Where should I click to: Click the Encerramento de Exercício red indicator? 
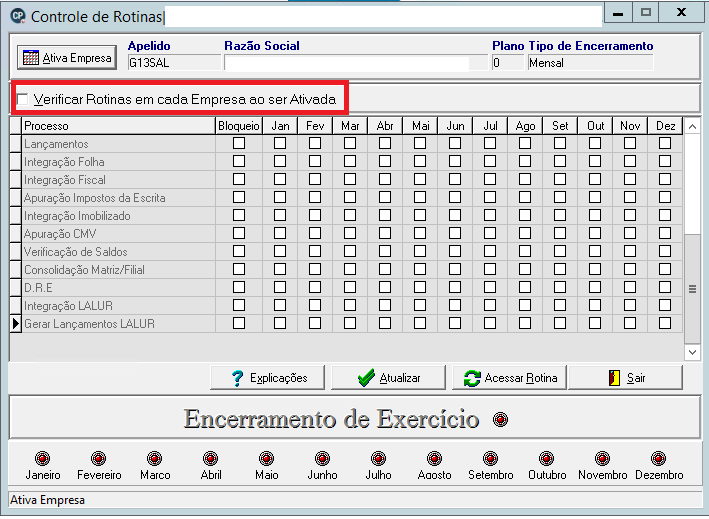coord(501,420)
